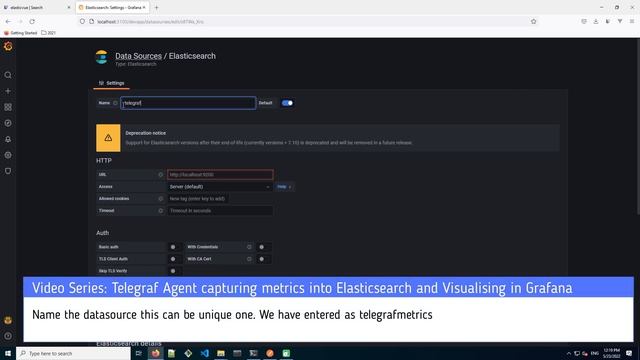Open the Search icon in Grafana sidebar
Image resolution: width=640 pixels, height=360 pixels.
[x=8, y=75]
